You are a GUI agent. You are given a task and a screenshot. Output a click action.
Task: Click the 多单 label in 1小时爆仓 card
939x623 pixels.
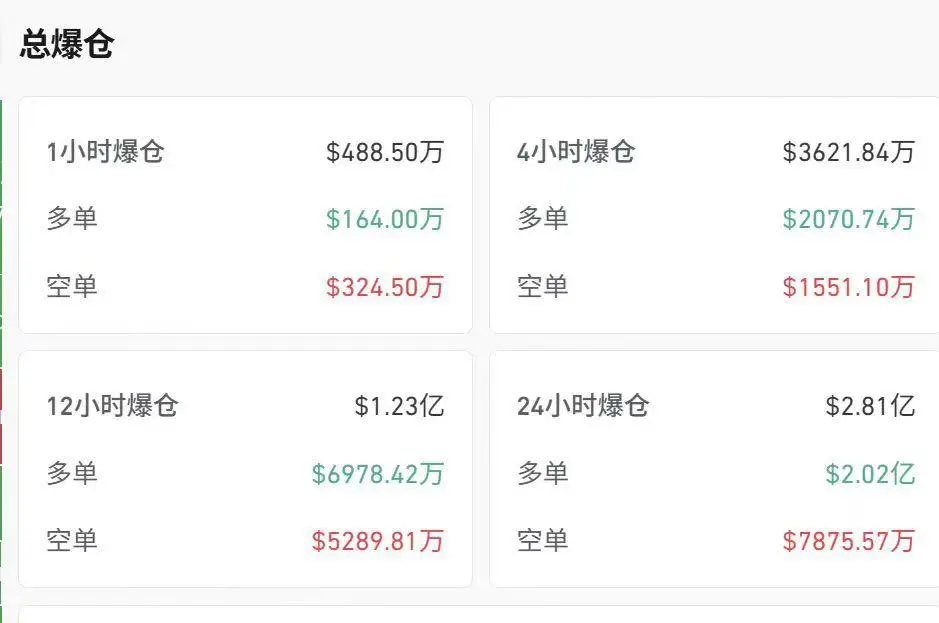pos(72,219)
